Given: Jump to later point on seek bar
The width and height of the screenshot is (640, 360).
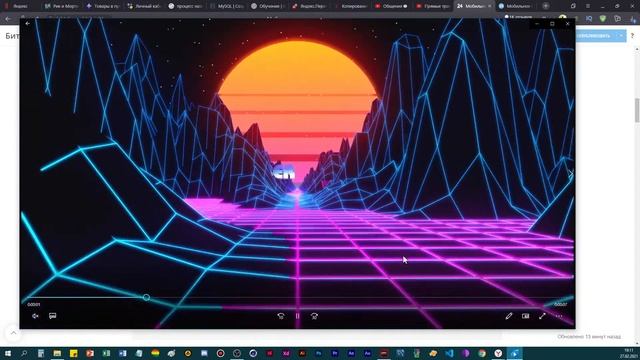Looking at the screenshot, I should pyautogui.click(x=359, y=298).
